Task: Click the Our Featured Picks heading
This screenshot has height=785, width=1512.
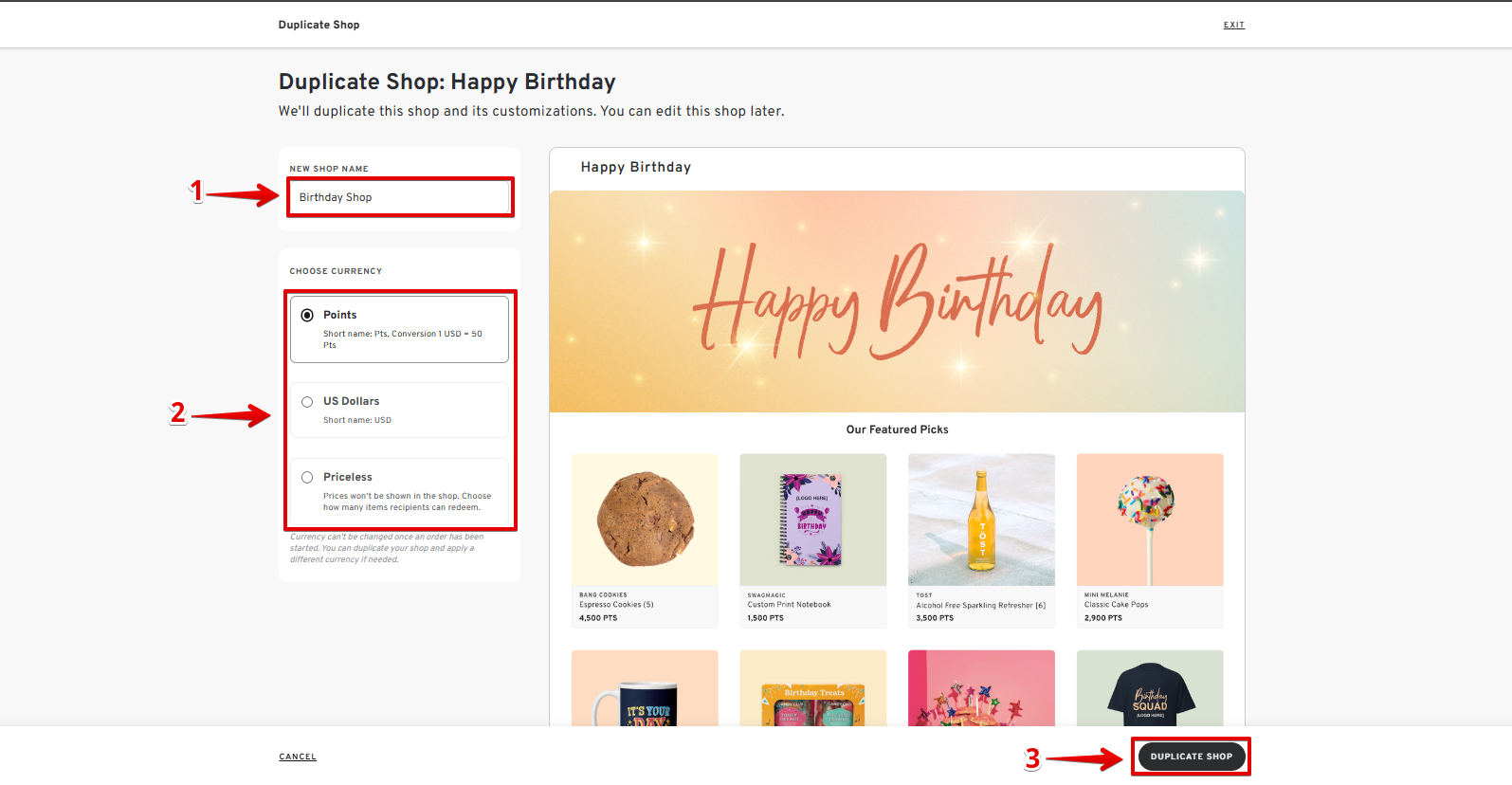Action: pyautogui.click(x=897, y=429)
